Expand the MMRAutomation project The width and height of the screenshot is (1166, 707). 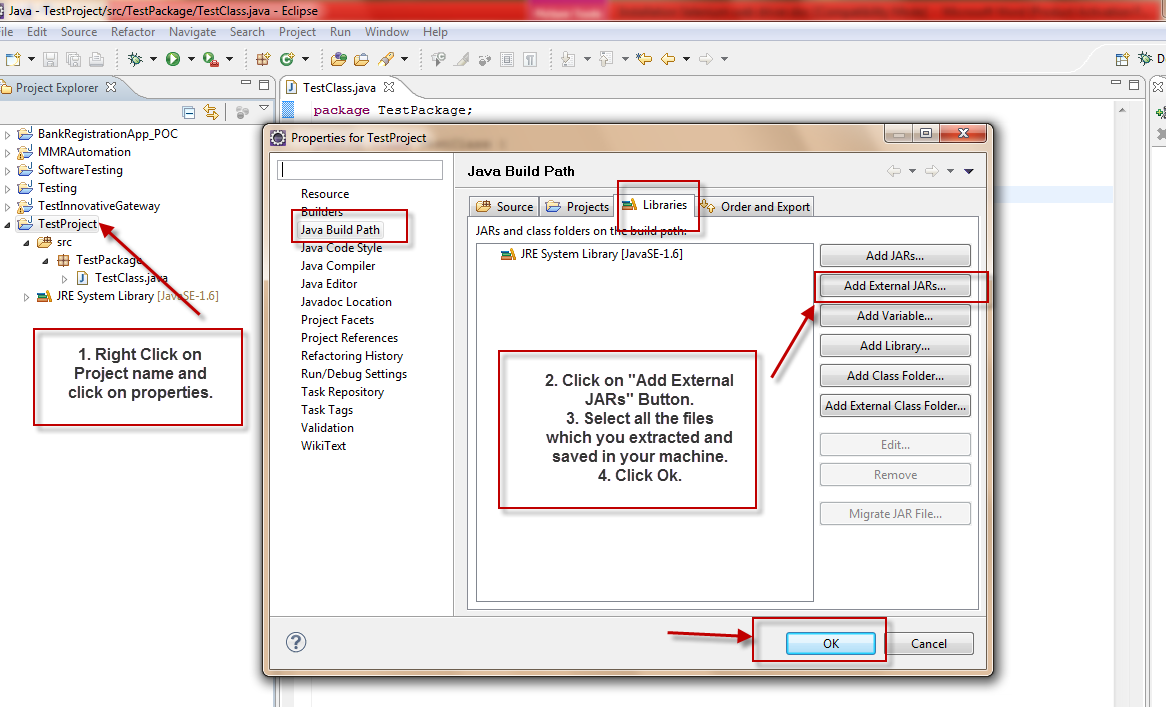coord(7,152)
